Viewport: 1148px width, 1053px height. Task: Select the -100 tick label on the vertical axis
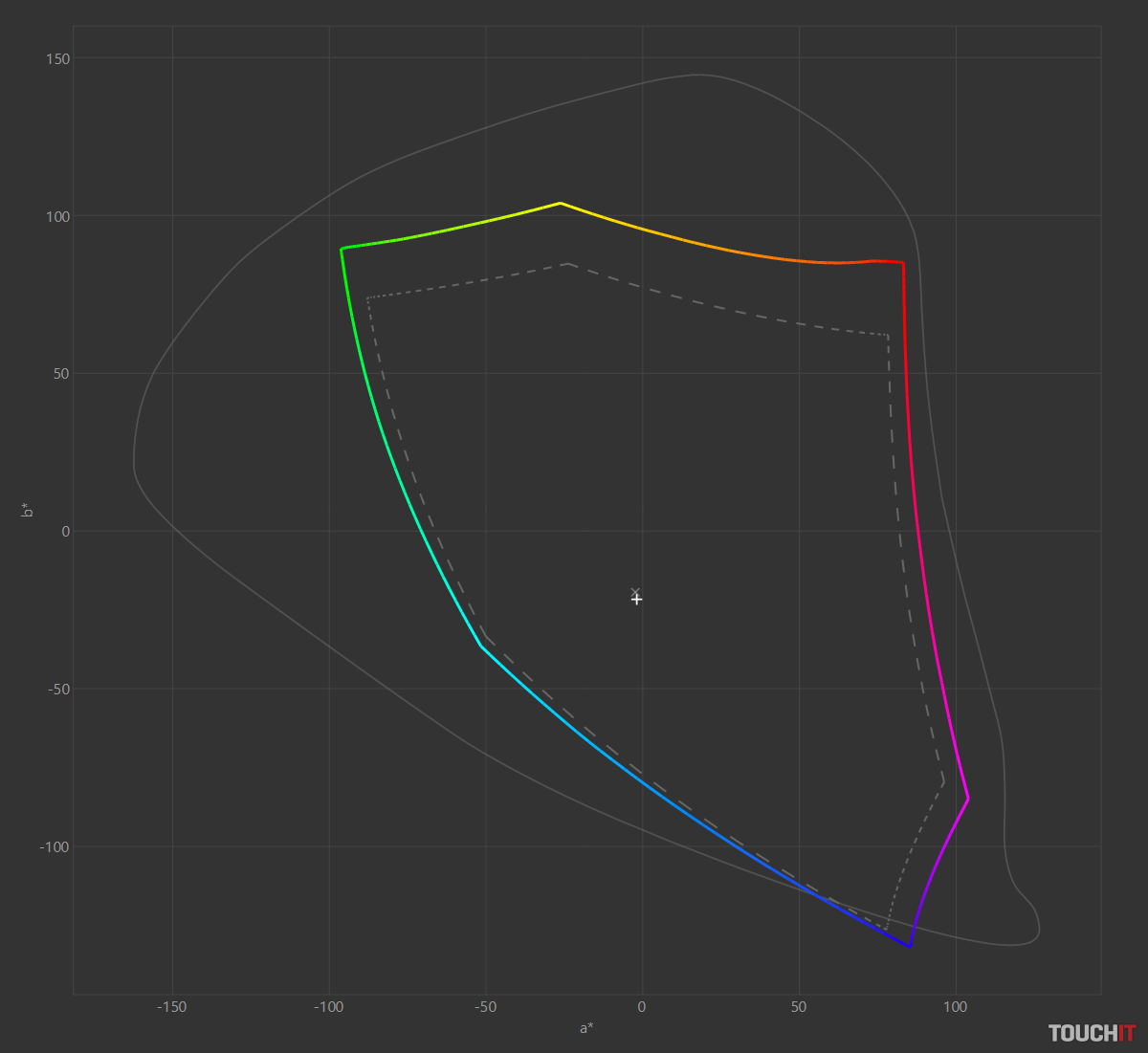(54, 847)
